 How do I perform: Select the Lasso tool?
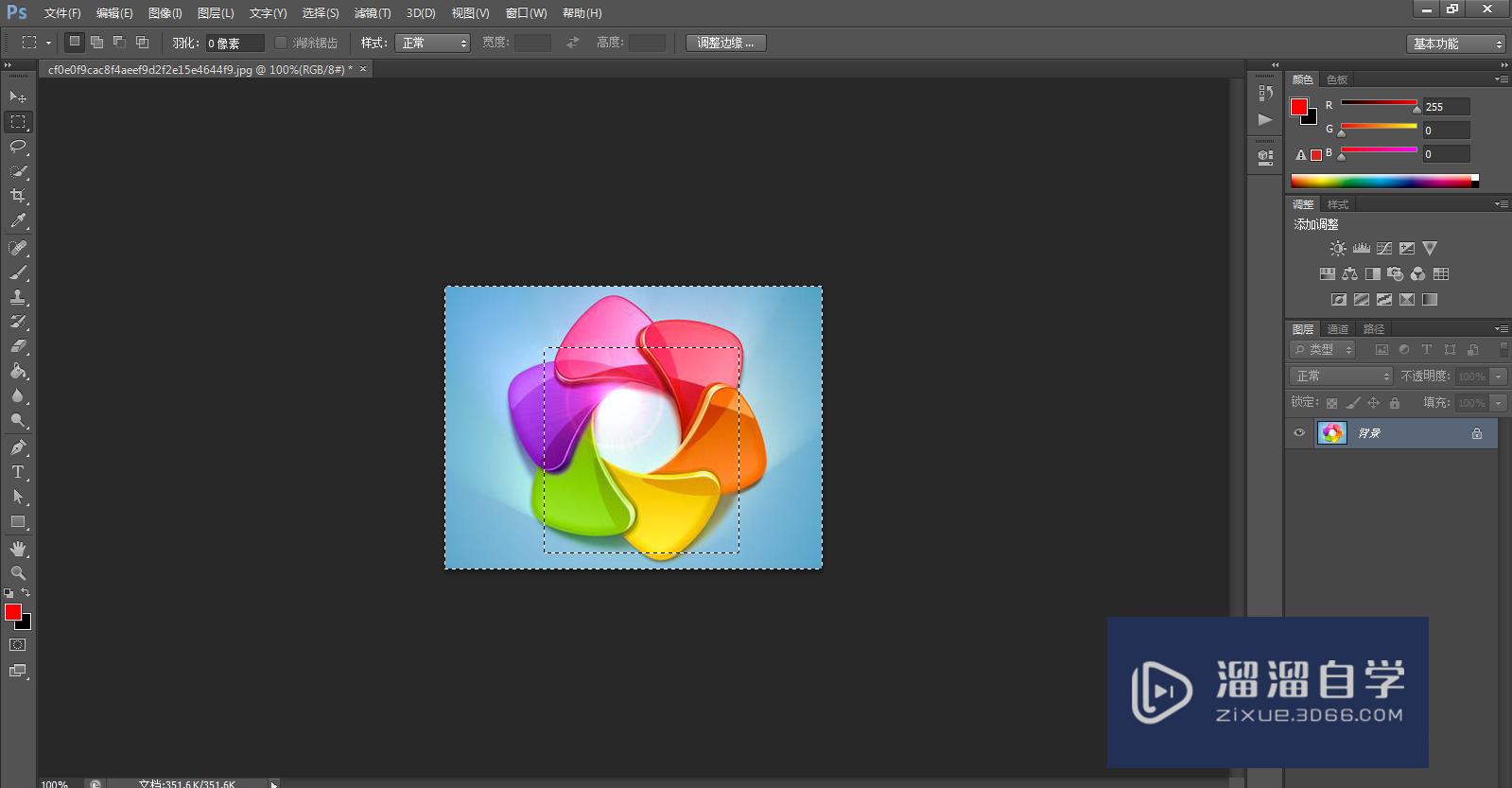18,147
